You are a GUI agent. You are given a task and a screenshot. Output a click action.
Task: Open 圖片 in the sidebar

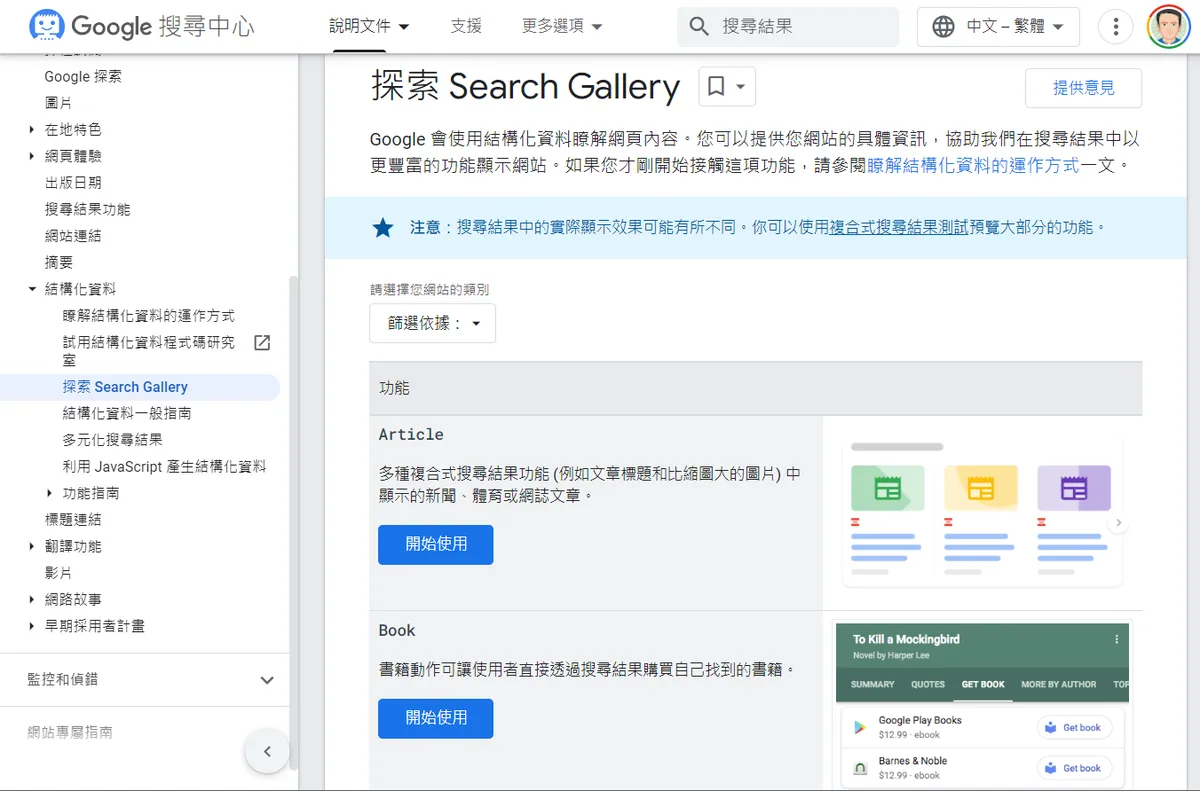click(58, 103)
